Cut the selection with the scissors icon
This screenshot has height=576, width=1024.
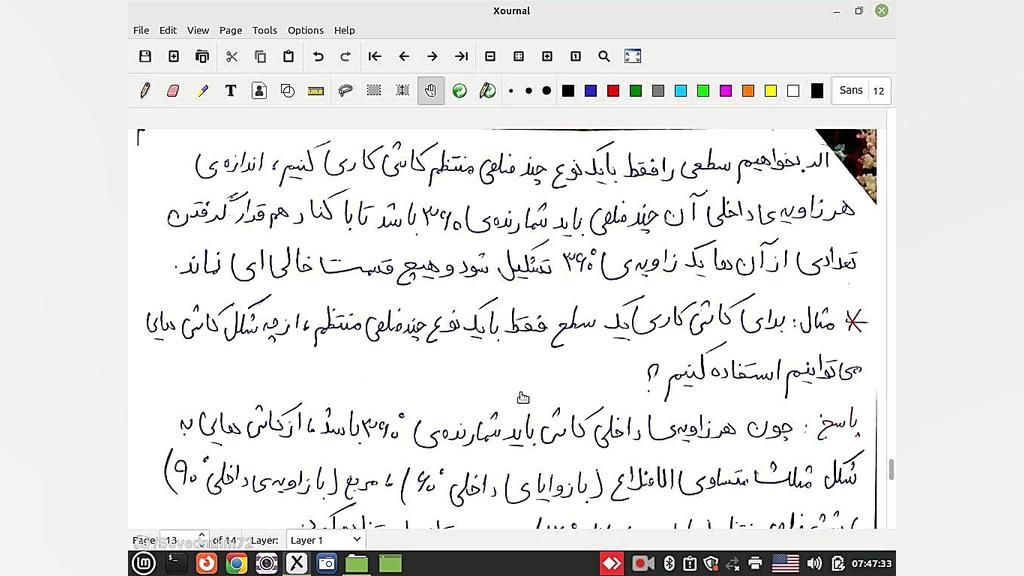[231, 56]
